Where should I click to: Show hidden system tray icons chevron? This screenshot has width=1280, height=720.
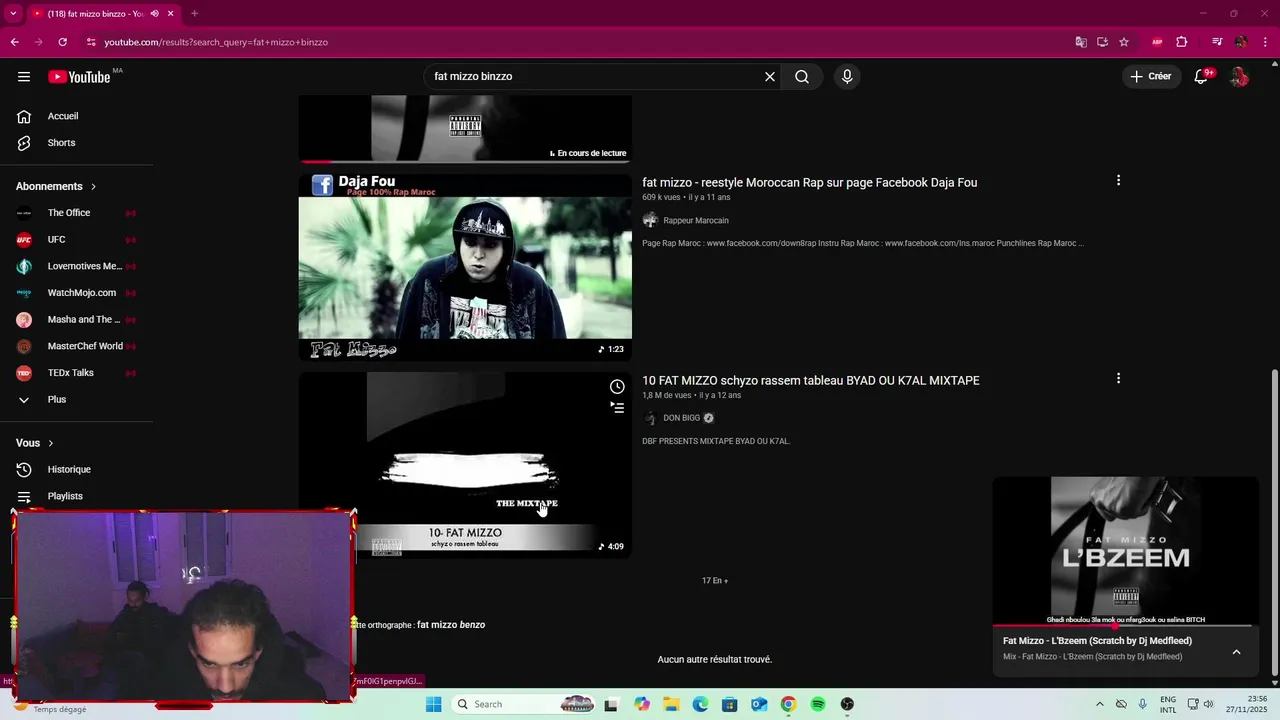click(1099, 704)
